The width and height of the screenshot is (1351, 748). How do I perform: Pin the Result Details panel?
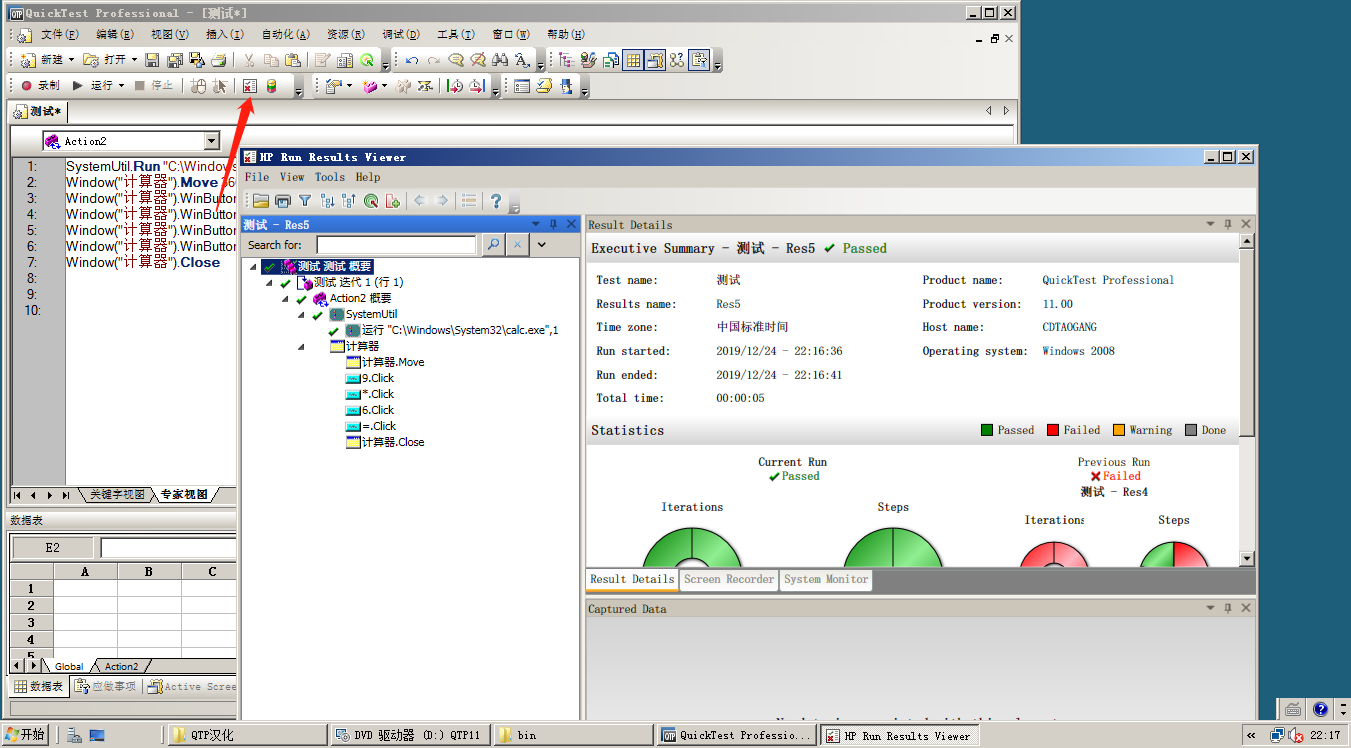(1228, 224)
